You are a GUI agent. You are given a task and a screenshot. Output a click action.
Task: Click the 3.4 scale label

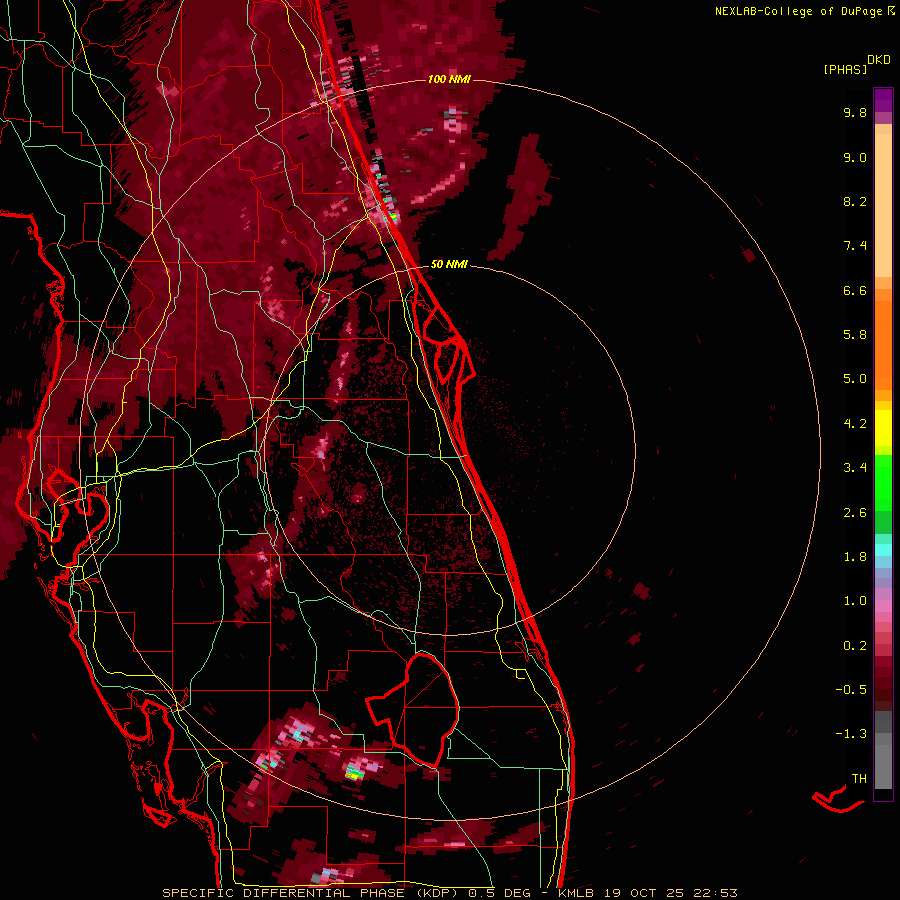coord(855,468)
